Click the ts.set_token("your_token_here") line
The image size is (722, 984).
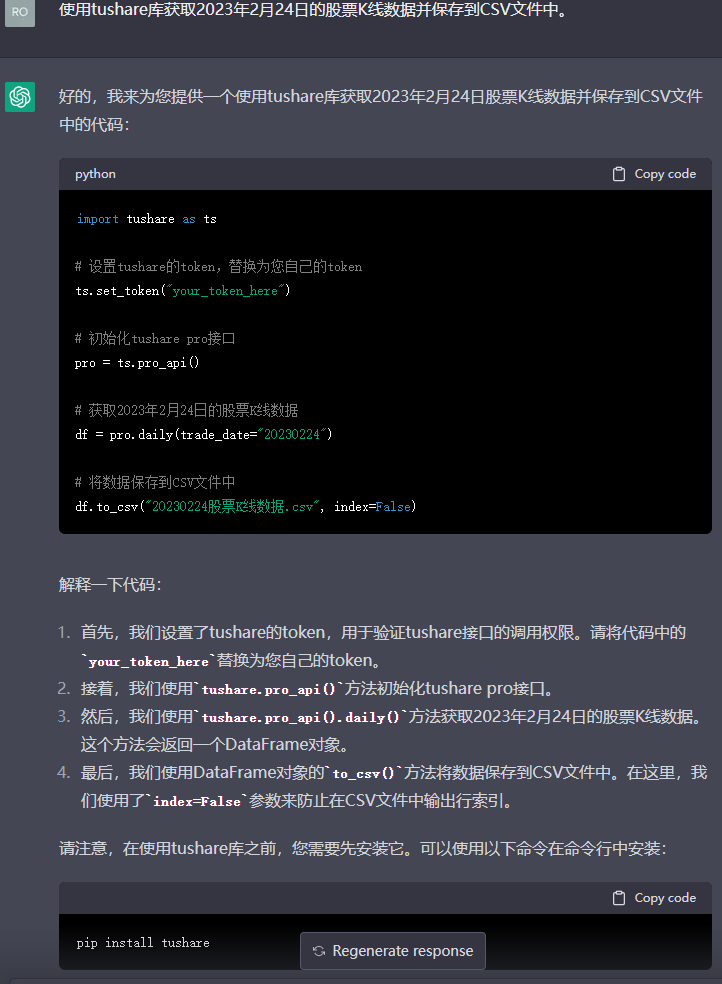[183, 291]
